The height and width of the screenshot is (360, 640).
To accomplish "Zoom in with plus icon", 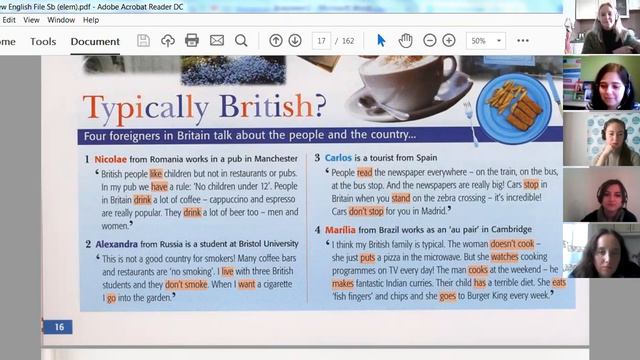I will [449, 40].
